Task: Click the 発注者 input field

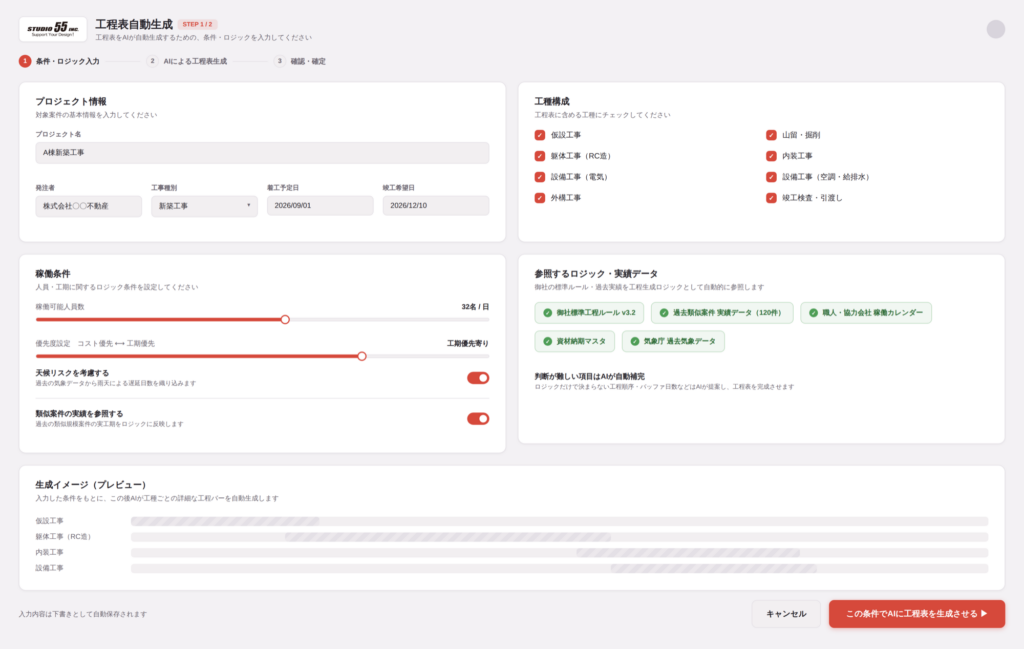Action: click(89, 206)
